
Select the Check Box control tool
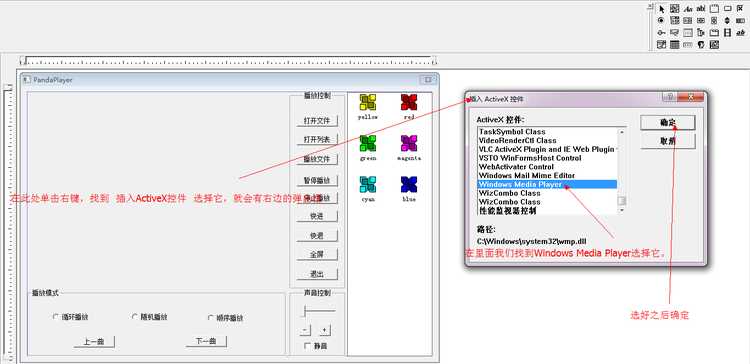pos(740,9)
